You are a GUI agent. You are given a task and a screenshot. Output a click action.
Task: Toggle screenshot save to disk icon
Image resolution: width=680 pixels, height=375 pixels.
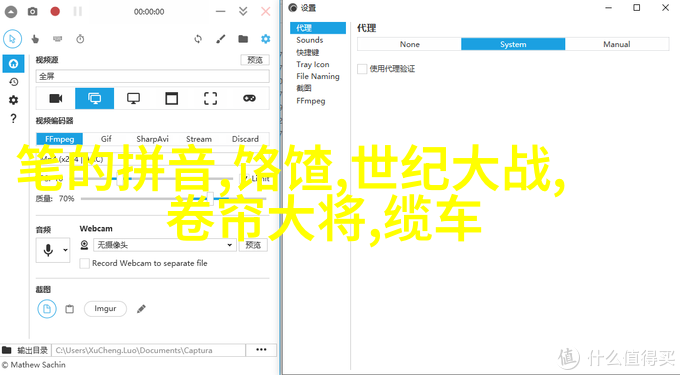(47, 309)
